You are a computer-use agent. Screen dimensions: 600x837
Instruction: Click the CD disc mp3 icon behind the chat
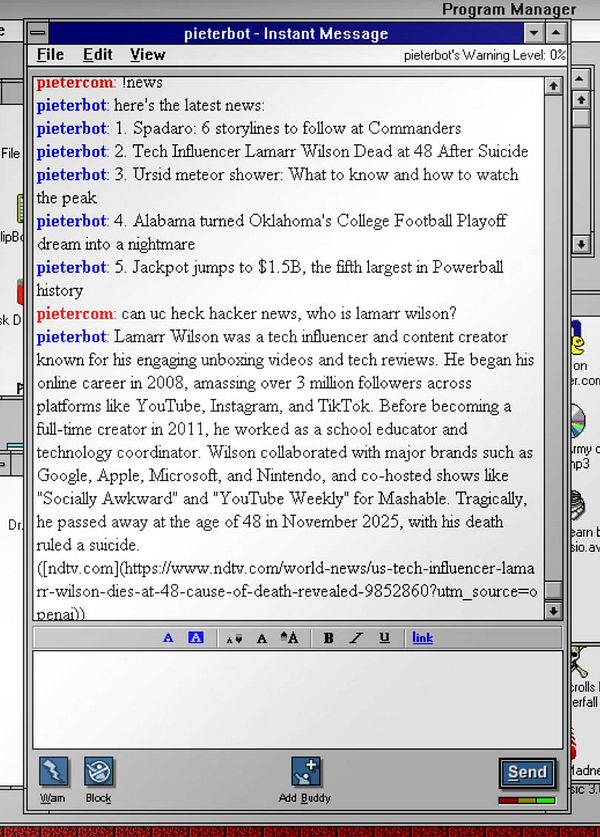[577, 422]
